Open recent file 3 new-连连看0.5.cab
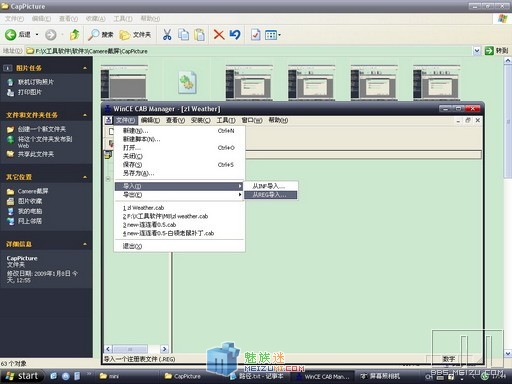This screenshot has width=512, height=384. tap(179, 225)
